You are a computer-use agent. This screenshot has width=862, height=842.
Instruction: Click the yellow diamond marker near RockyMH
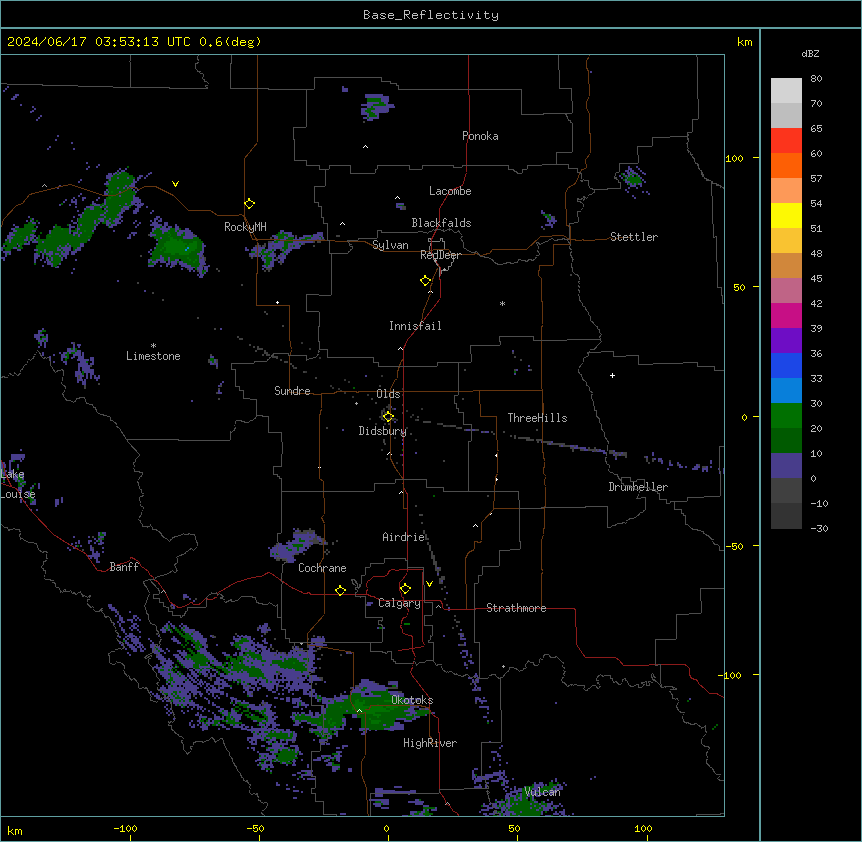tap(250, 204)
